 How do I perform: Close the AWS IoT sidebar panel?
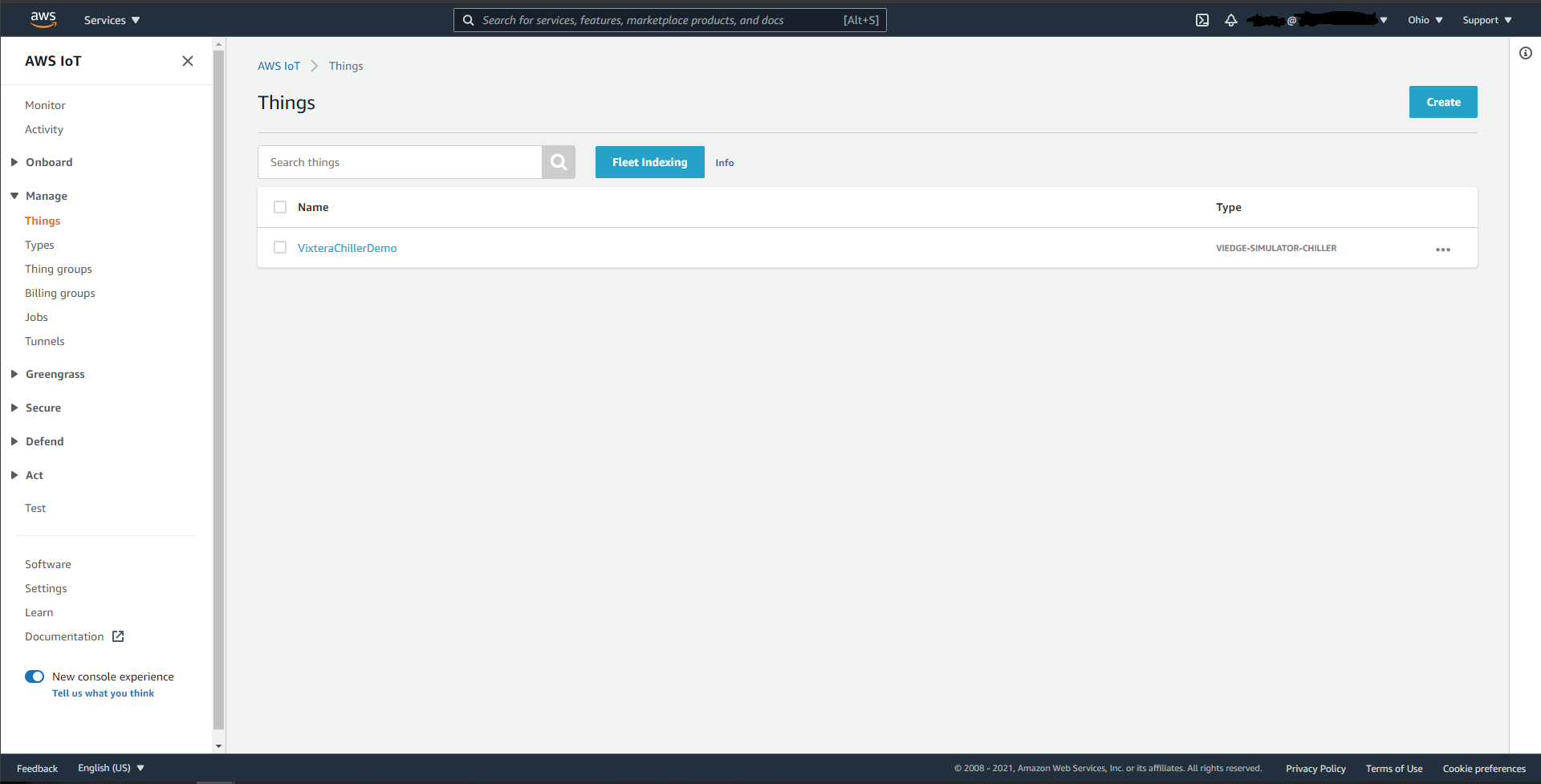(188, 61)
